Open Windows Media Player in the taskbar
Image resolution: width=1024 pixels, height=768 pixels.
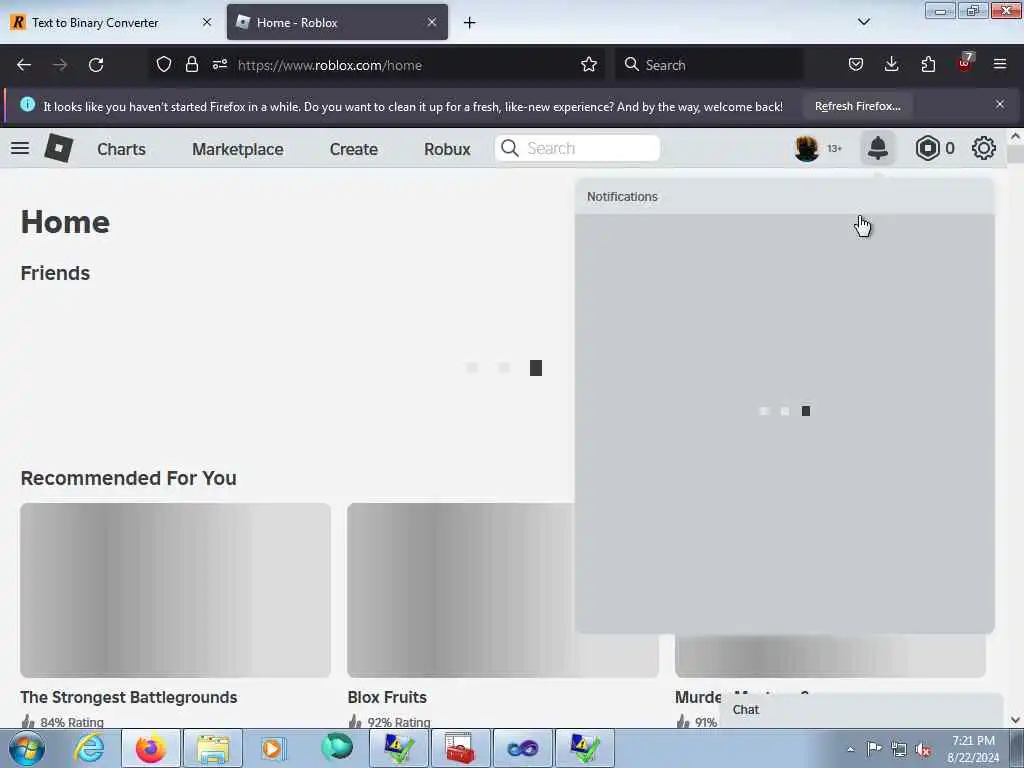coord(274,748)
